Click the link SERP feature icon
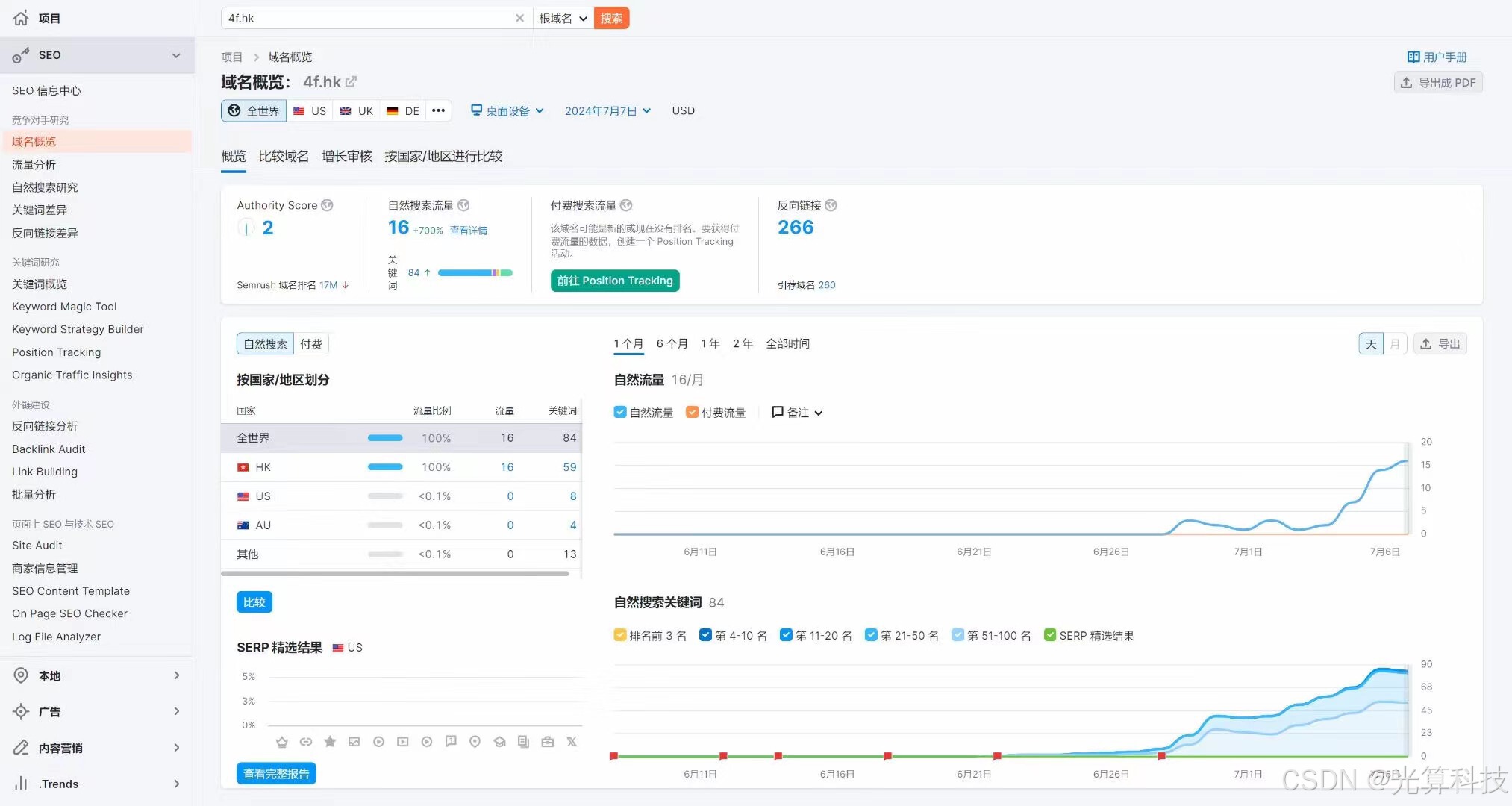The width and height of the screenshot is (1512, 806). 306,742
